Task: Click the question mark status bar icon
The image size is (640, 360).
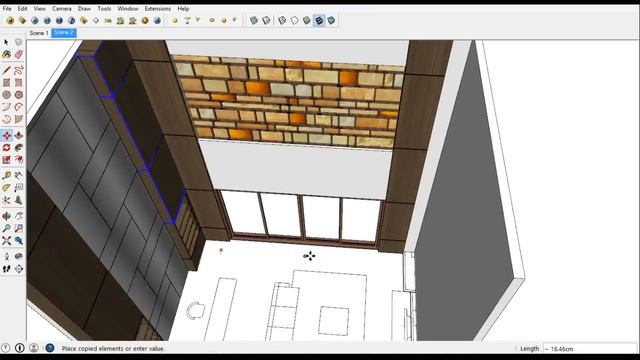Action: (6, 348)
